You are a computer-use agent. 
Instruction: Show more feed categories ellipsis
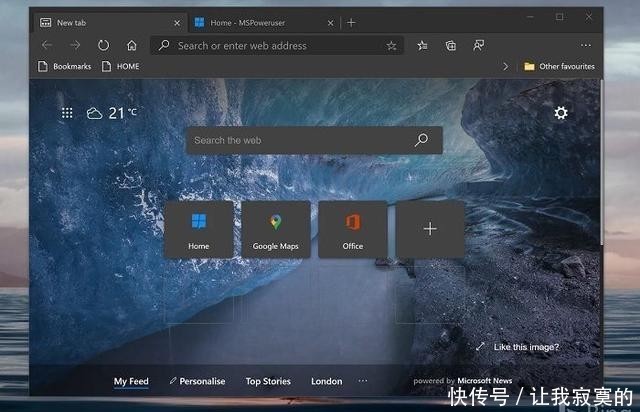tap(363, 381)
